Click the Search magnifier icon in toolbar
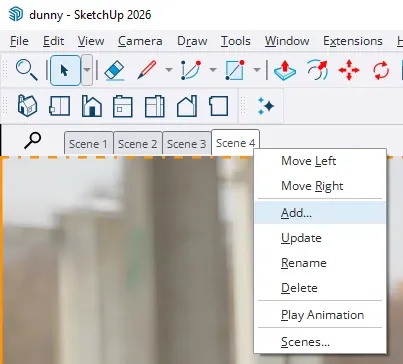Viewport: 403px width, 364px height. click(x=27, y=70)
